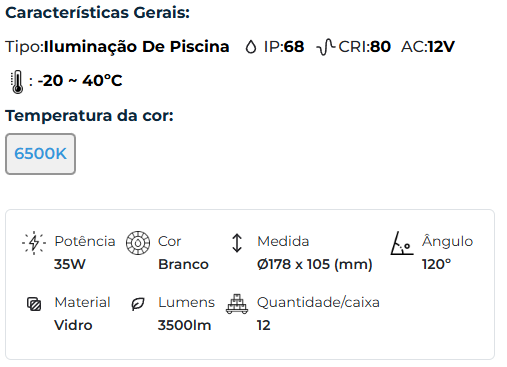
Task: Click the Material hatched square icon
Action: click(34, 304)
